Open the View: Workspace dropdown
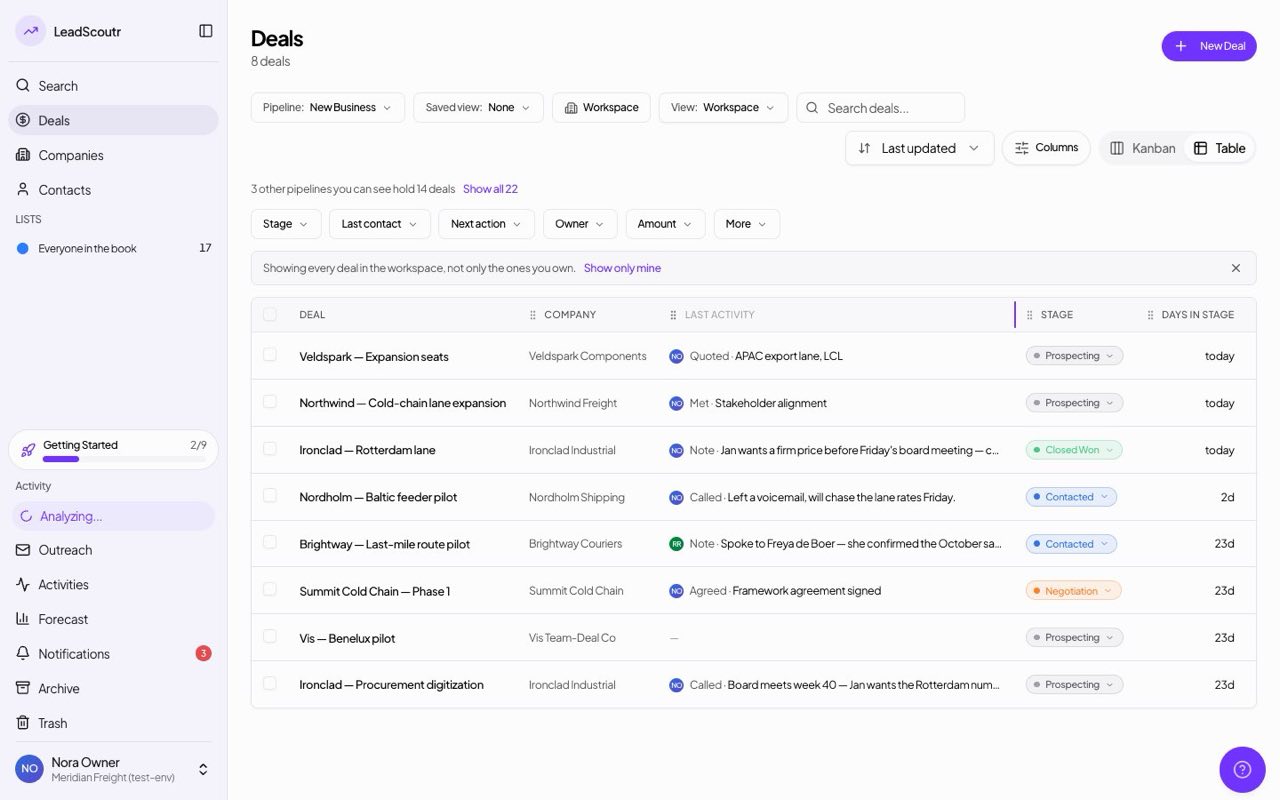Viewport: 1280px width, 800px height. click(723, 108)
